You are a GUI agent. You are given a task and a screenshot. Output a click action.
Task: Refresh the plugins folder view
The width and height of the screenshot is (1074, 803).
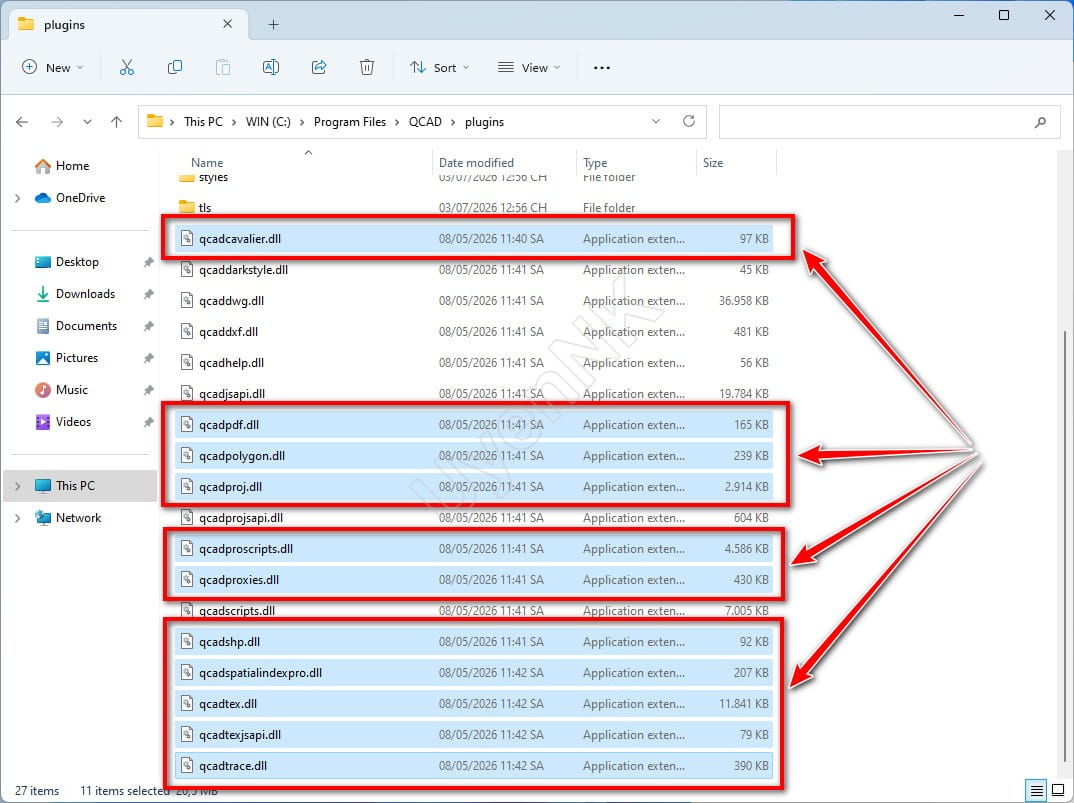688,121
